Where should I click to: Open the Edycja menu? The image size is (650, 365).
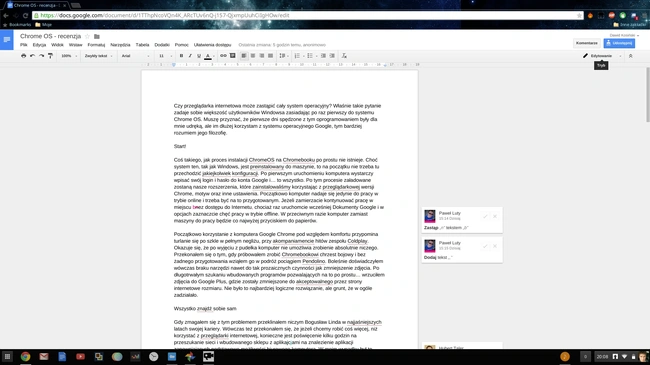[x=39, y=45]
